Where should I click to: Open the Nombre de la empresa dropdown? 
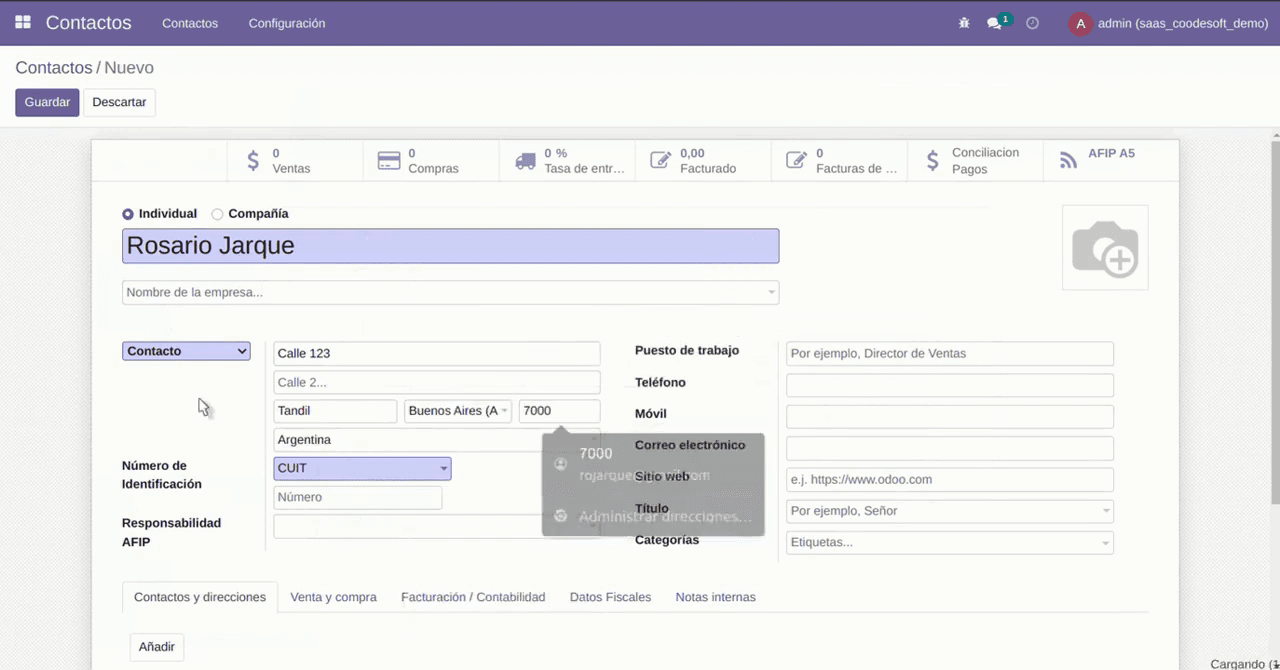450,292
